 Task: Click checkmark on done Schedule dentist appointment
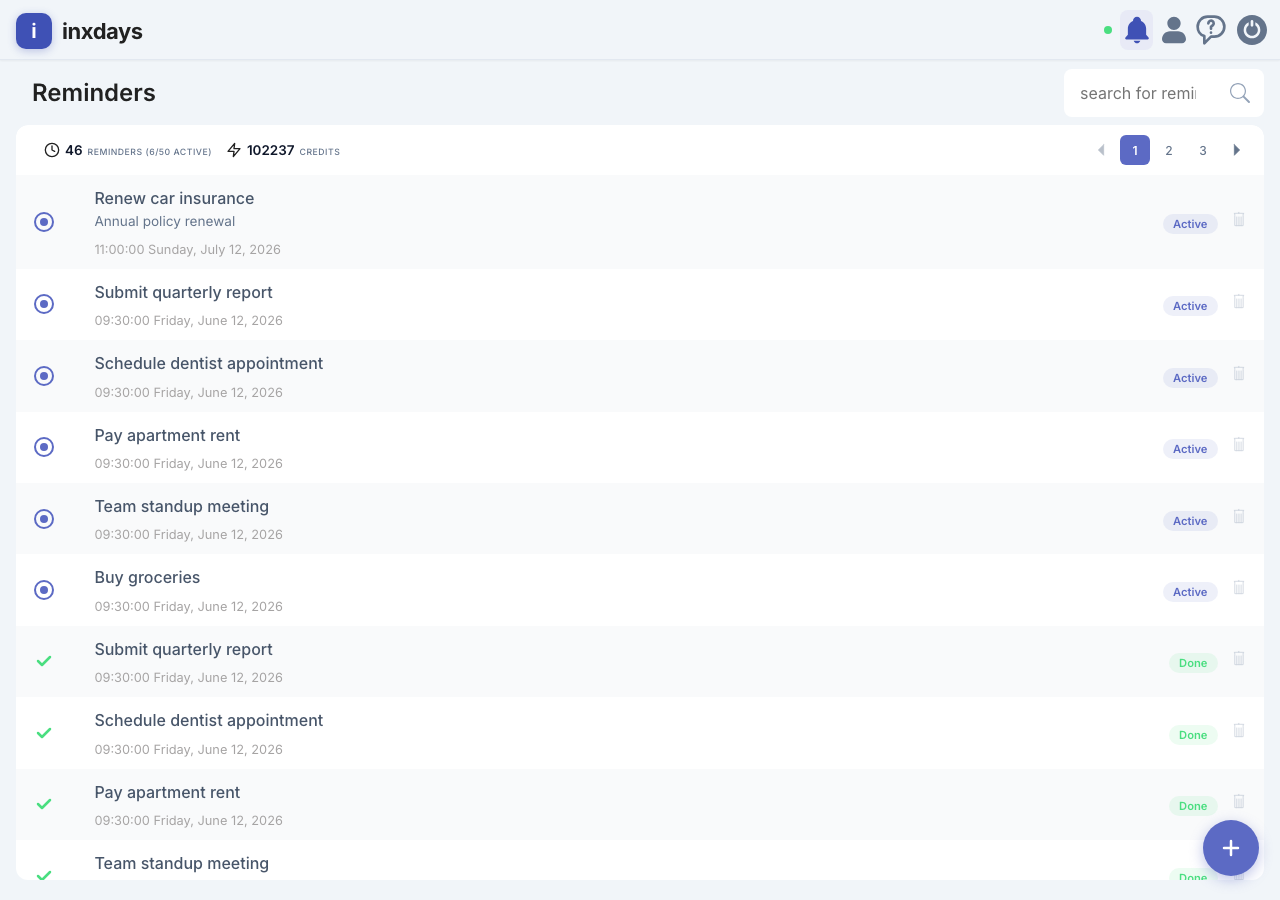click(44, 733)
